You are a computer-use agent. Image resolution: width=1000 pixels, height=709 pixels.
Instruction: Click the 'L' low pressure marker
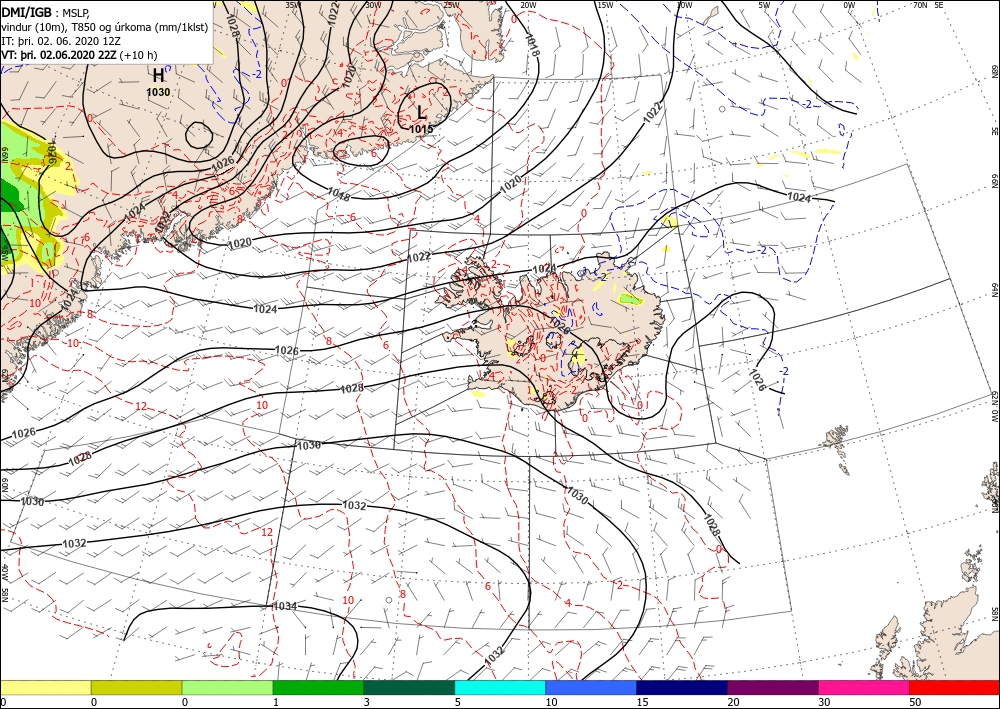(421, 113)
